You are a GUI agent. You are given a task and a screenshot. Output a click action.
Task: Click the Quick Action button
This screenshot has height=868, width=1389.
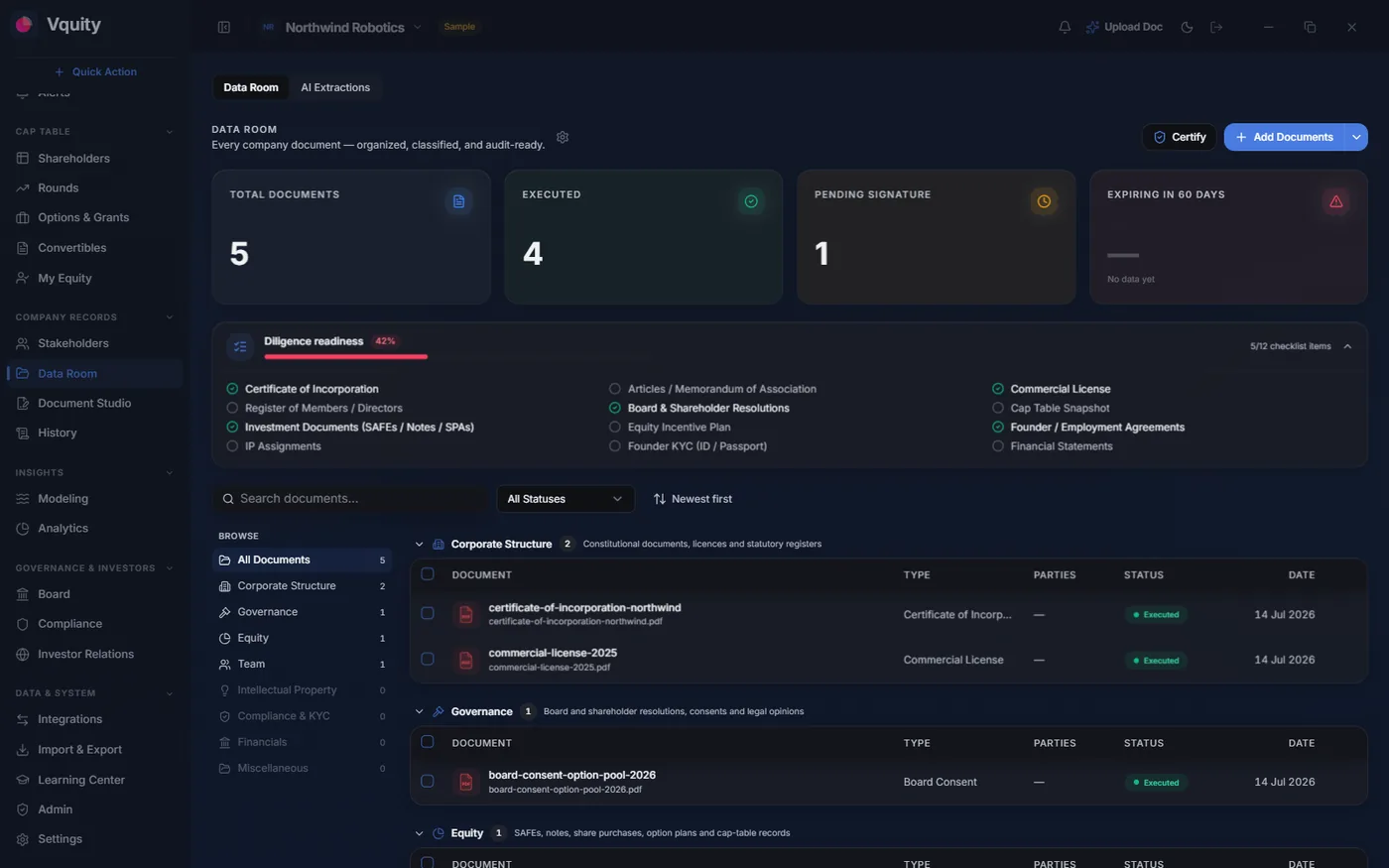(95, 71)
